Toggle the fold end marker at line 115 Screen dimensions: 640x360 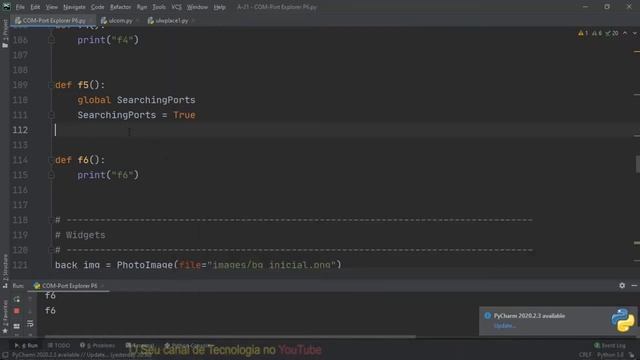click(x=51, y=175)
